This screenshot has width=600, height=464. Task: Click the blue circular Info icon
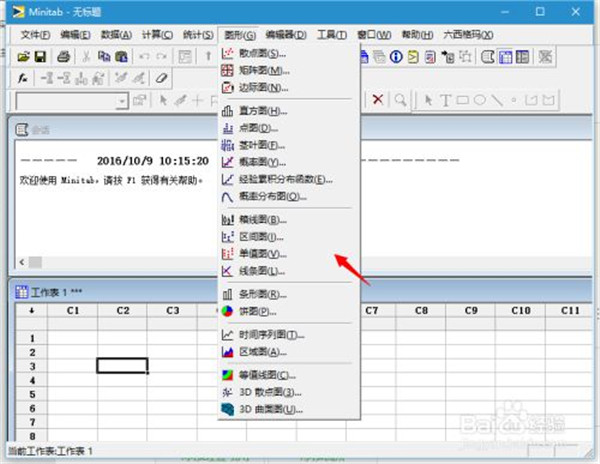[396, 57]
